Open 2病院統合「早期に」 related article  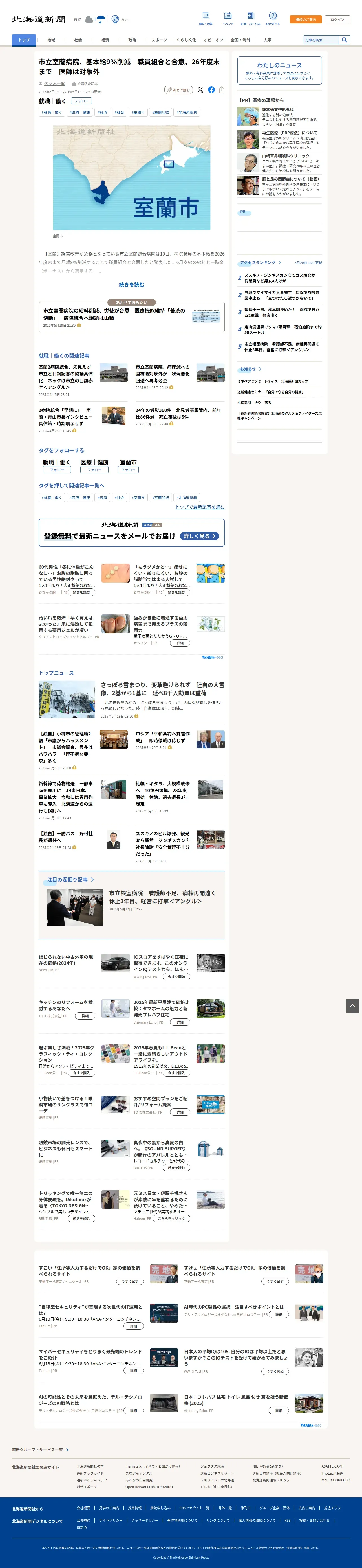(x=66, y=417)
